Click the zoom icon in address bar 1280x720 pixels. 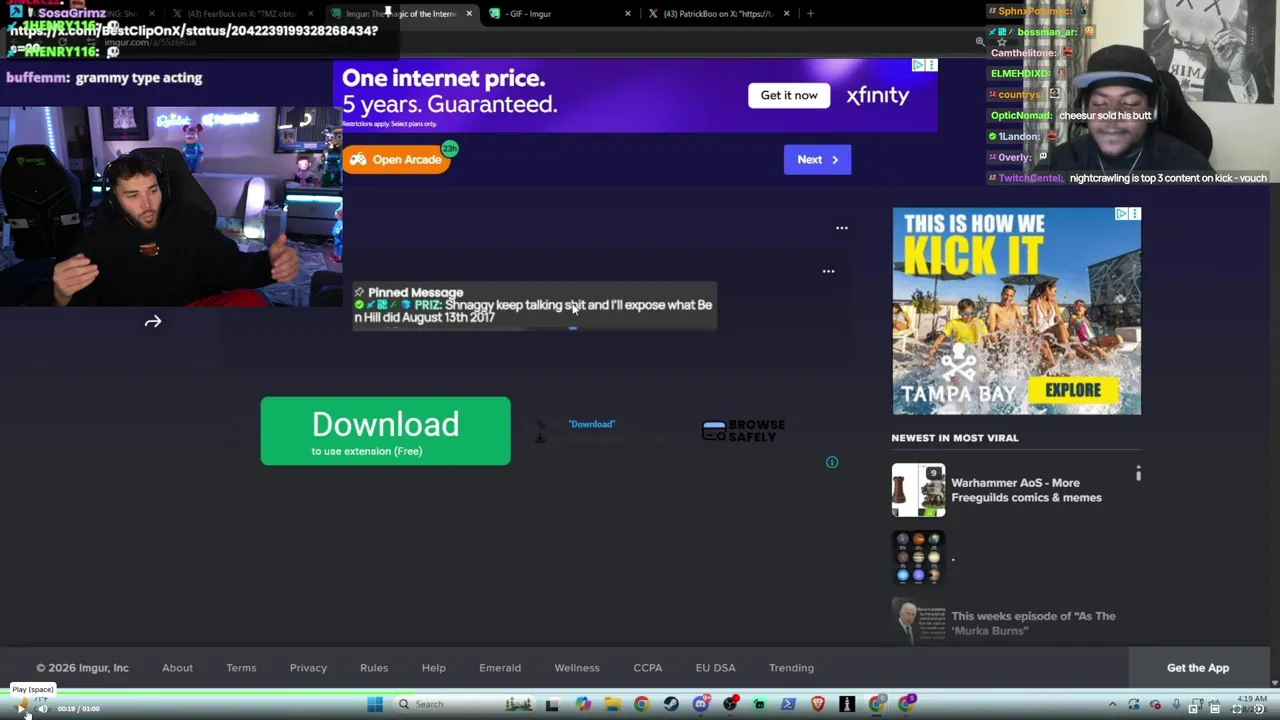(x=980, y=41)
